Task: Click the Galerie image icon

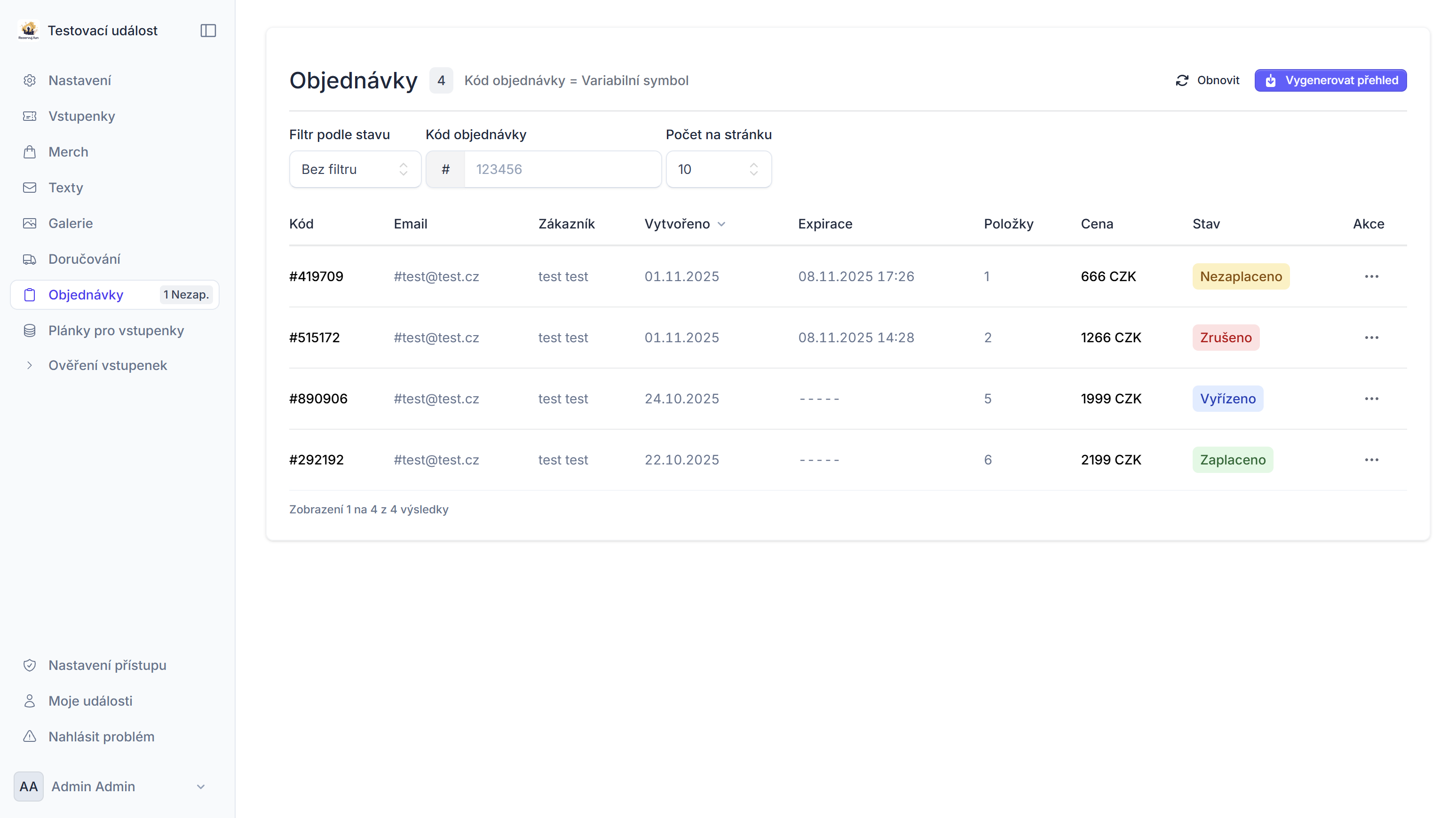Action: tap(29, 223)
